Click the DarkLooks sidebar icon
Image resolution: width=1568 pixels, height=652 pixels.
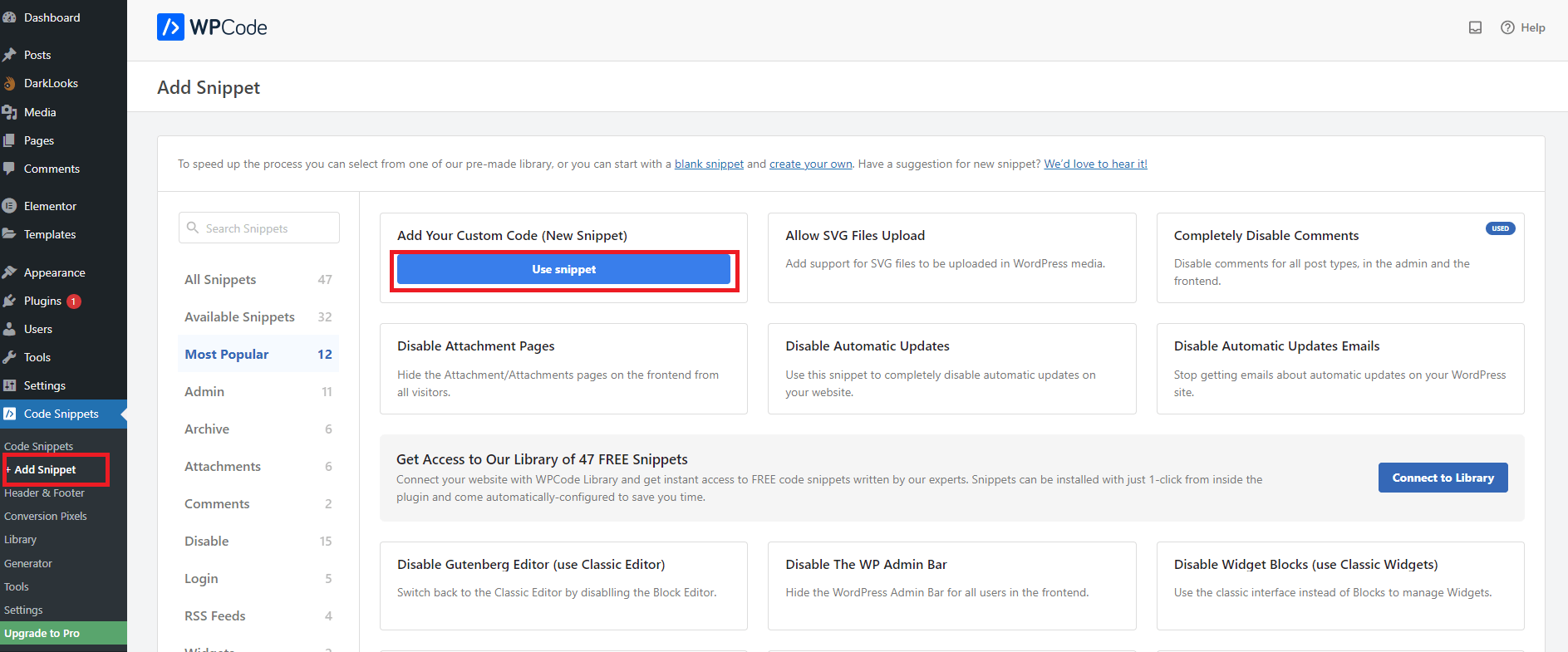coord(9,83)
